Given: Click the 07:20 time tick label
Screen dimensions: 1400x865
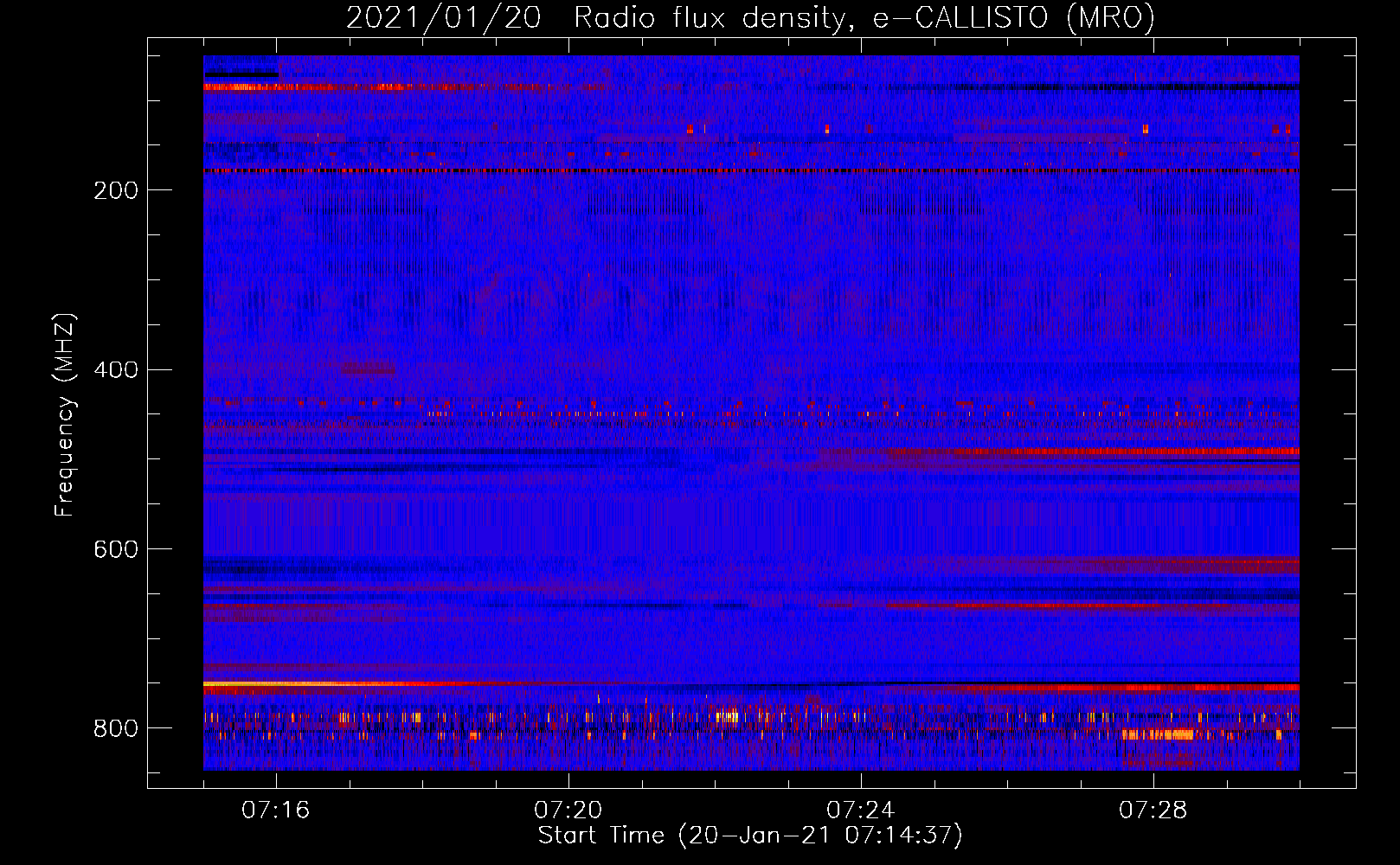Looking at the screenshot, I should click(568, 811).
